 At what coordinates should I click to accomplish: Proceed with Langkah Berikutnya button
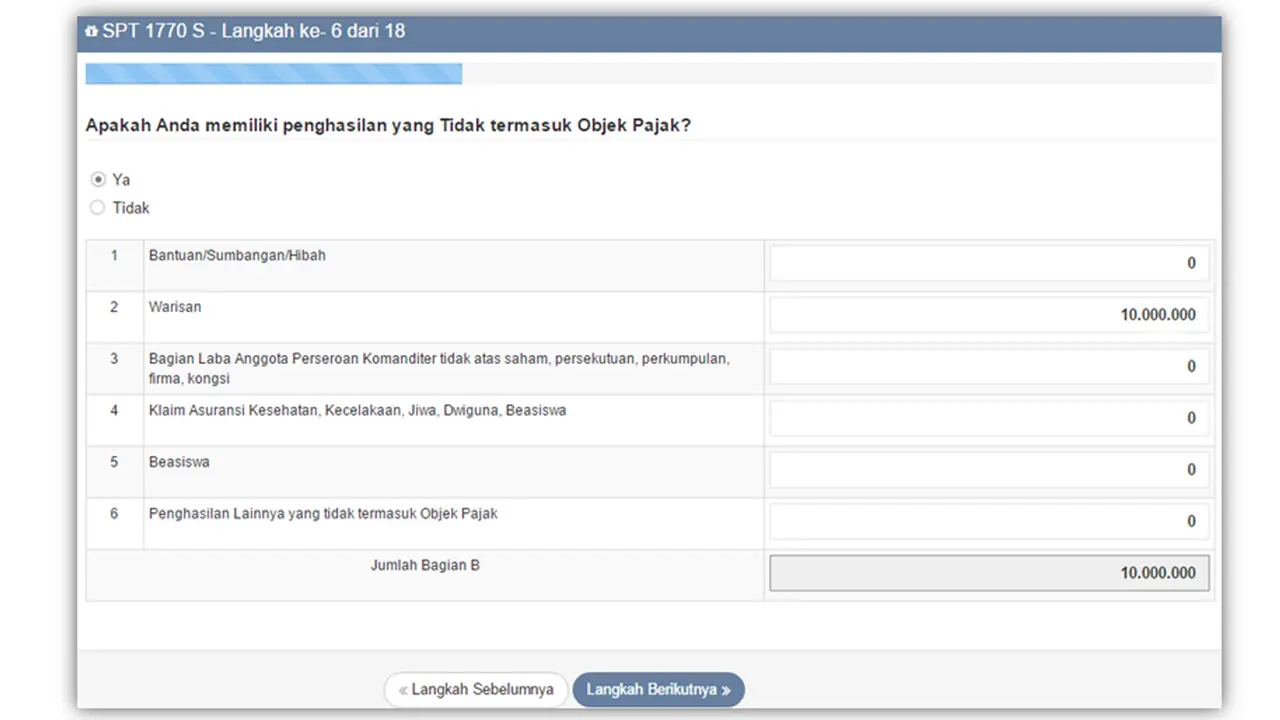(658, 690)
